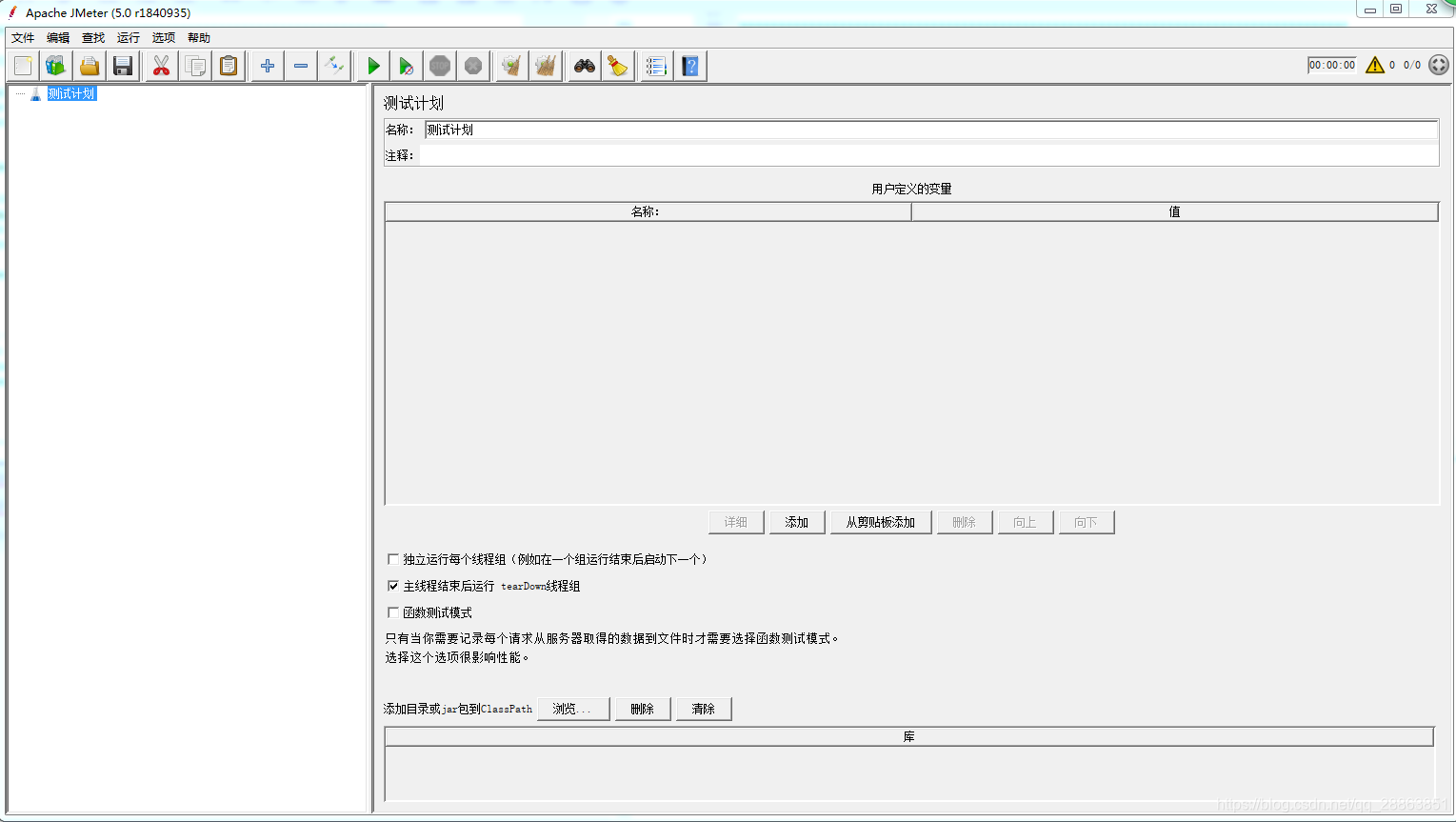Enable 独立运行每个线程组 checkbox
The image size is (1456, 822).
pyautogui.click(x=393, y=559)
